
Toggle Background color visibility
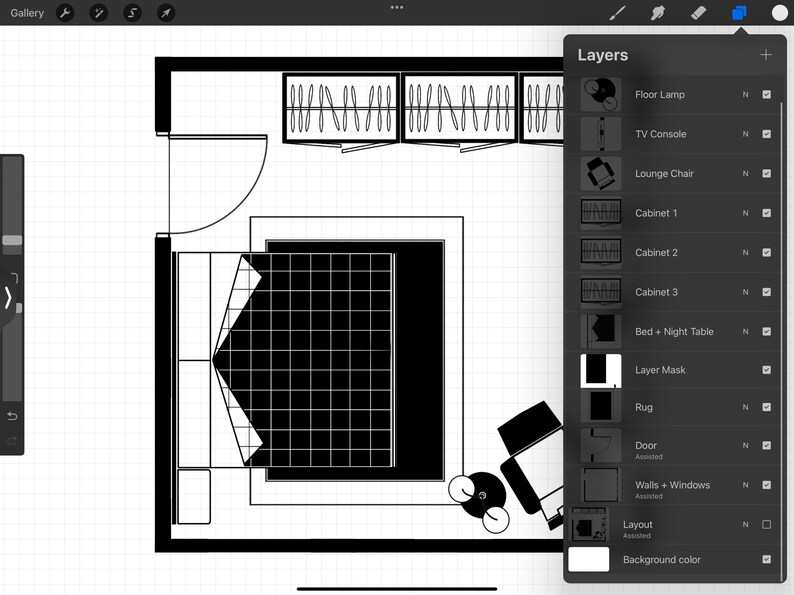[x=767, y=559]
